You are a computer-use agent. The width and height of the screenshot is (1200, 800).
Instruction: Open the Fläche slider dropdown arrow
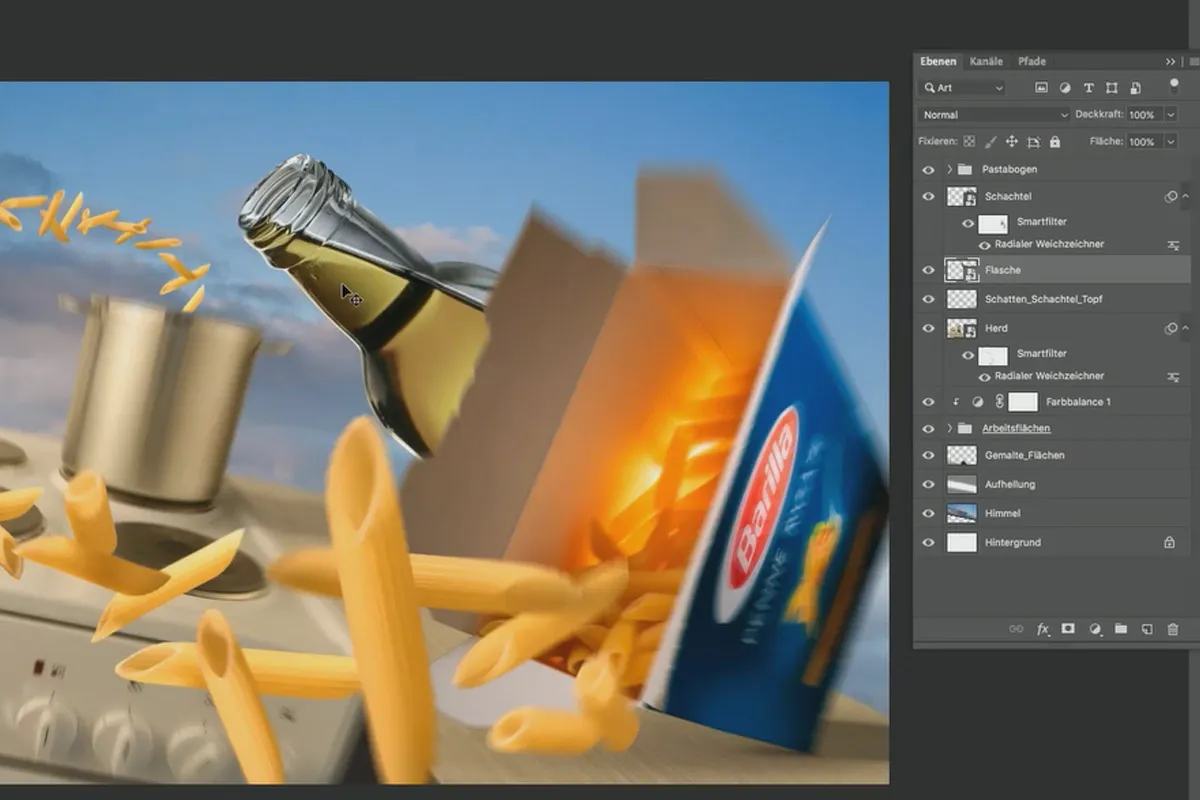pyautogui.click(x=1171, y=142)
